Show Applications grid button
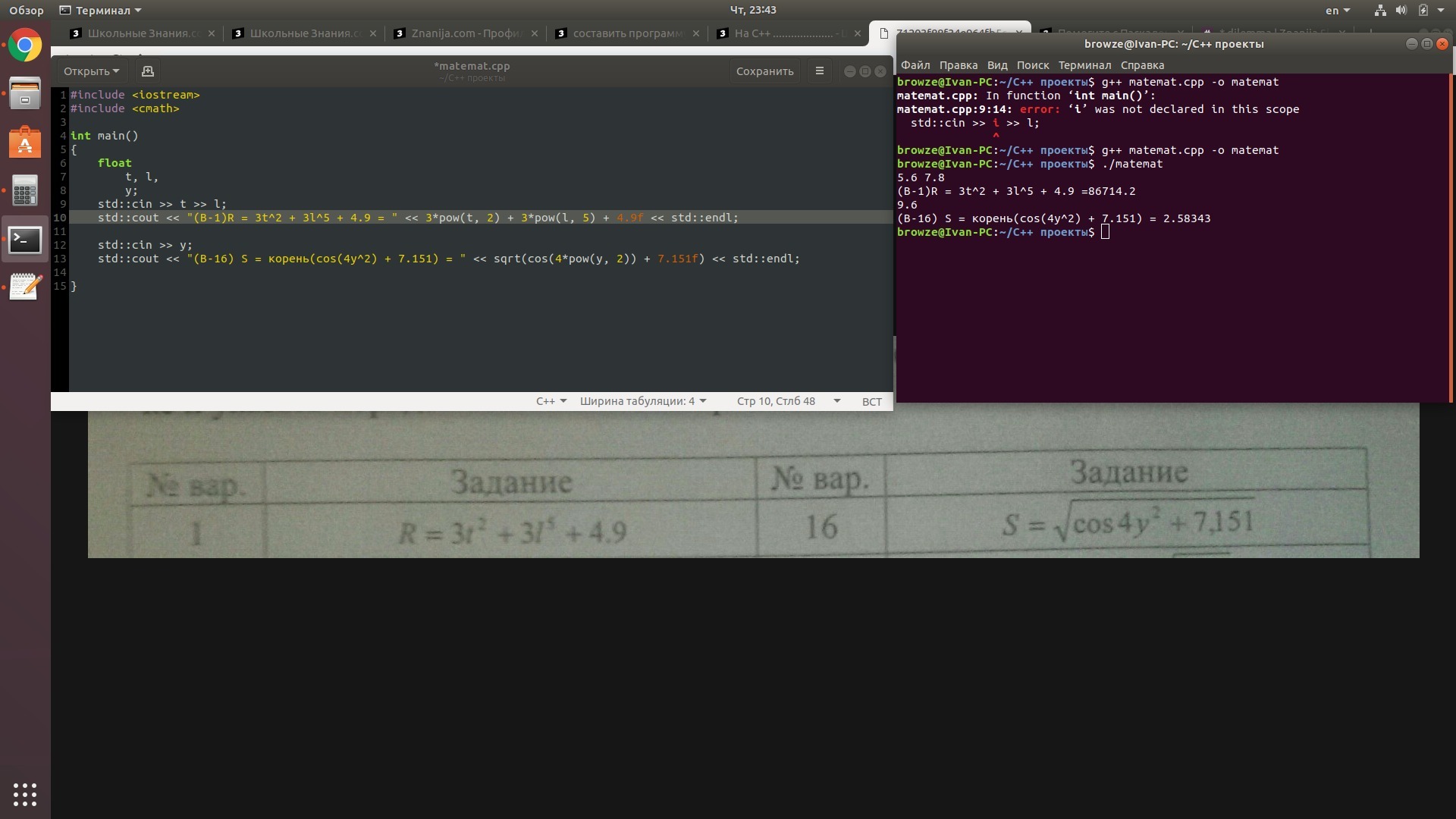The height and width of the screenshot is (819, 1456). pos(25,794)
